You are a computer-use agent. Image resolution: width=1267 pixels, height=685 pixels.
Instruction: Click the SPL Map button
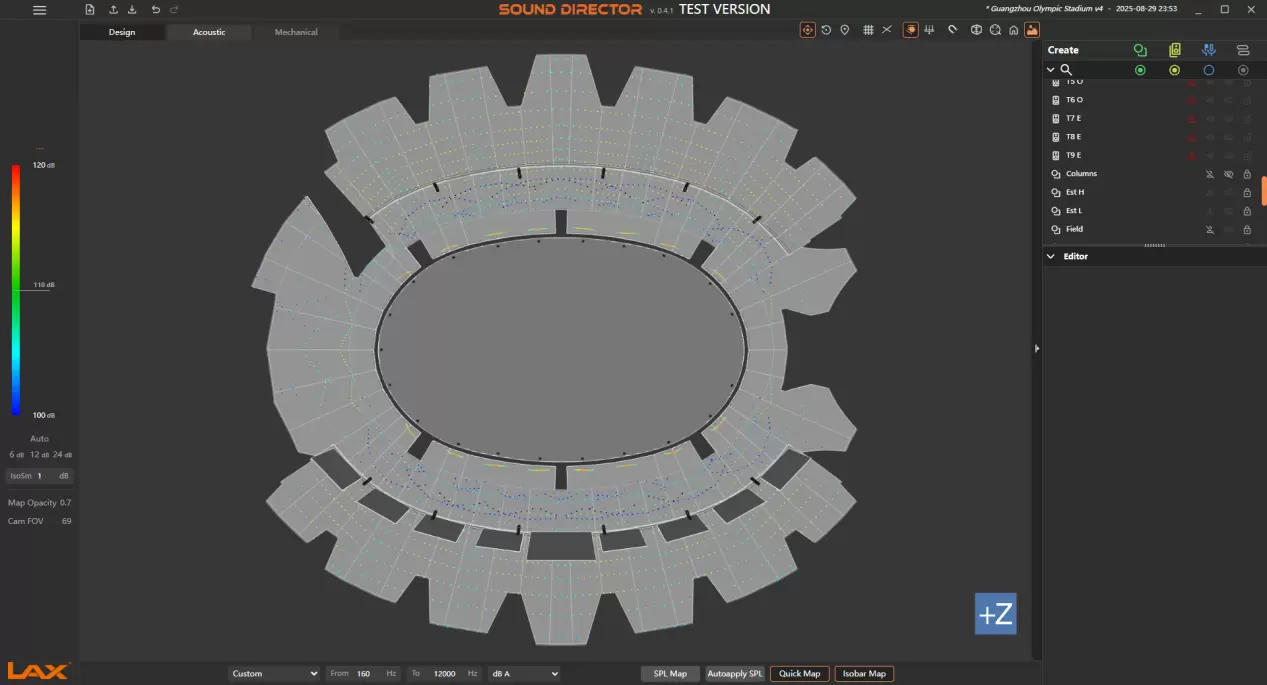click(670, 674)
